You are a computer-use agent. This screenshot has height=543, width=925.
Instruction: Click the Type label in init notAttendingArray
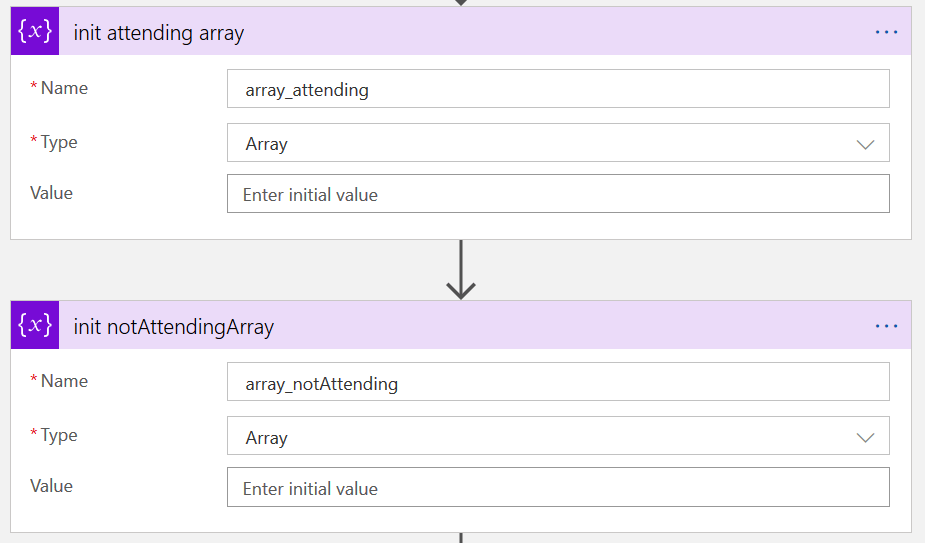point(59,435)
